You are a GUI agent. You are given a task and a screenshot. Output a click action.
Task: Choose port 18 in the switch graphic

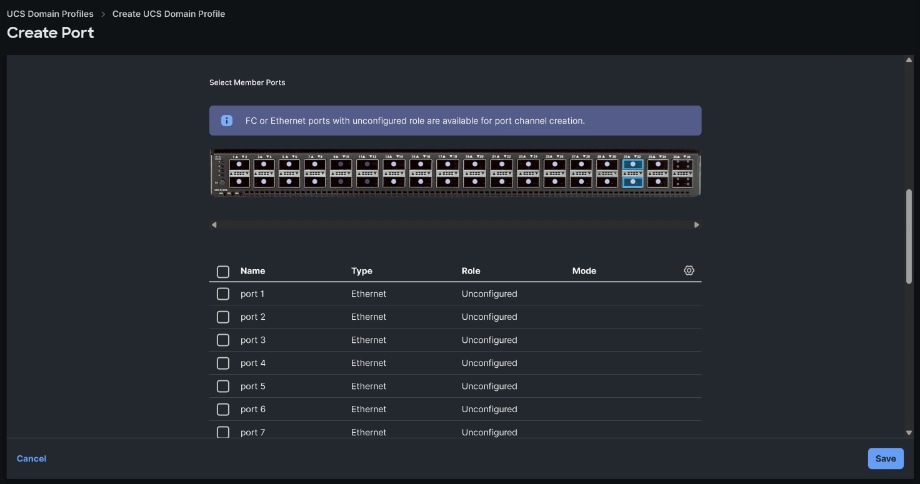point(448,182)
